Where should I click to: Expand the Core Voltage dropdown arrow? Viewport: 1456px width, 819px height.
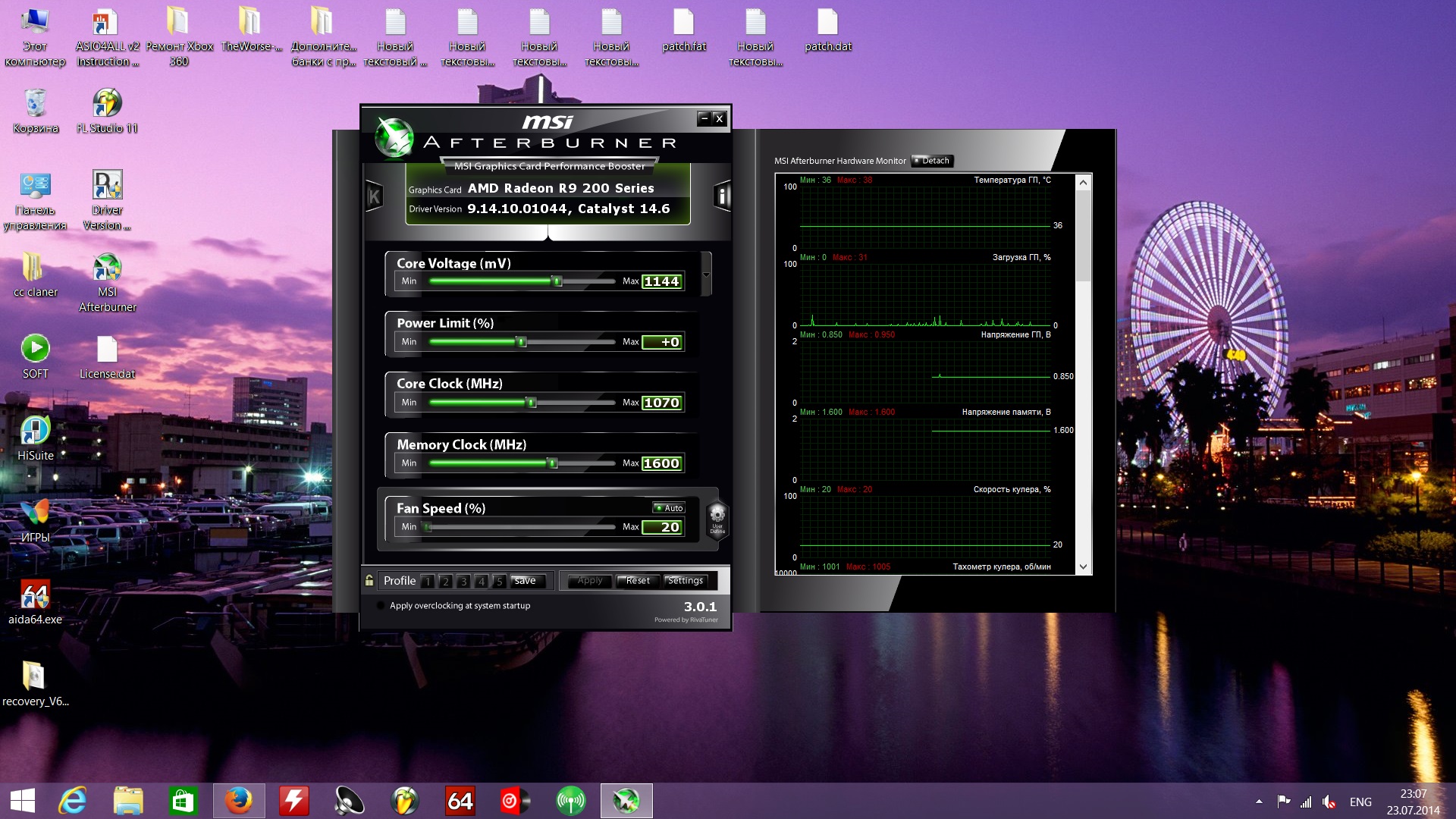click(x=707, y=275)
